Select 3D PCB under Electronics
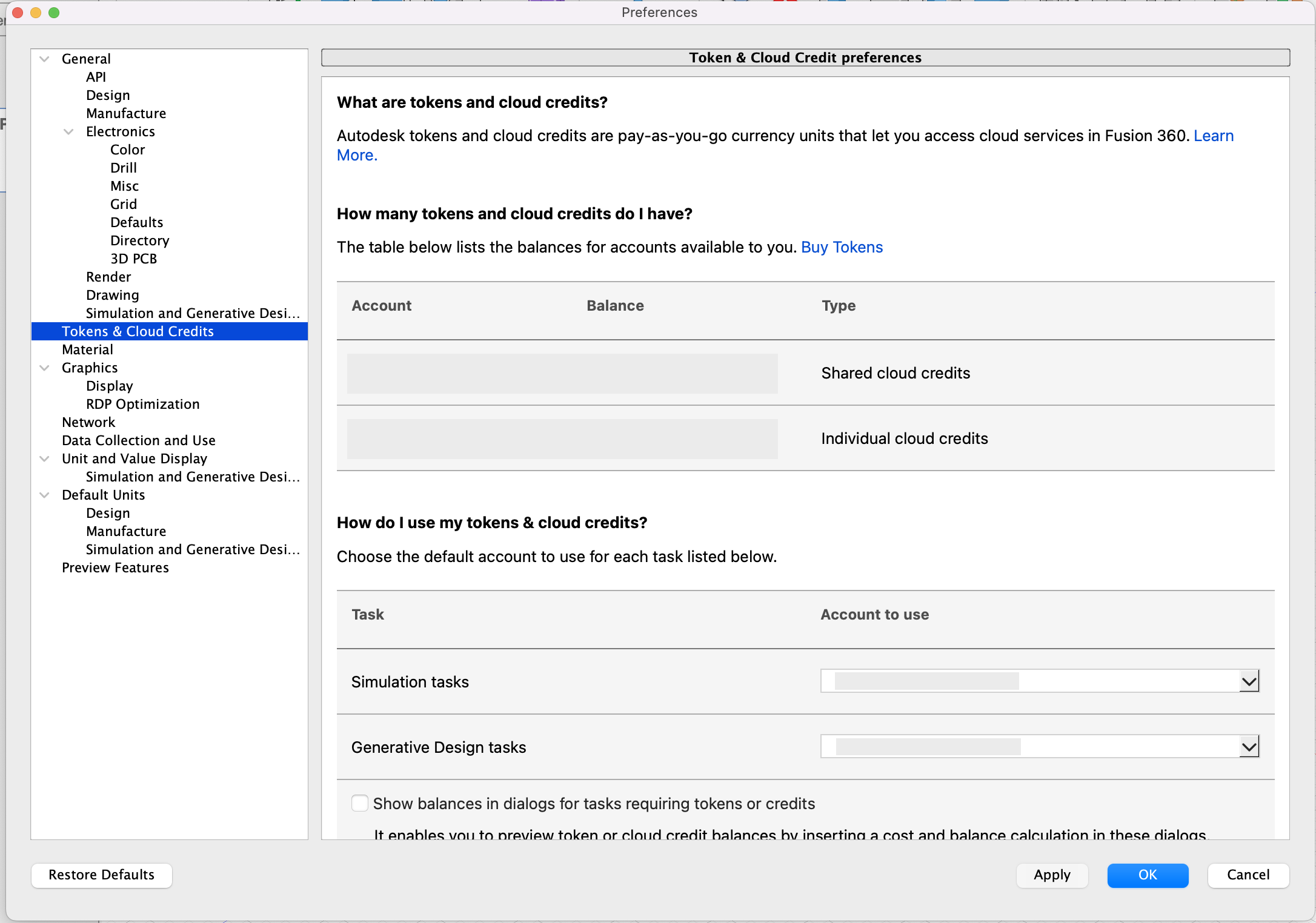1316x923 pixels. pos(133,259)
